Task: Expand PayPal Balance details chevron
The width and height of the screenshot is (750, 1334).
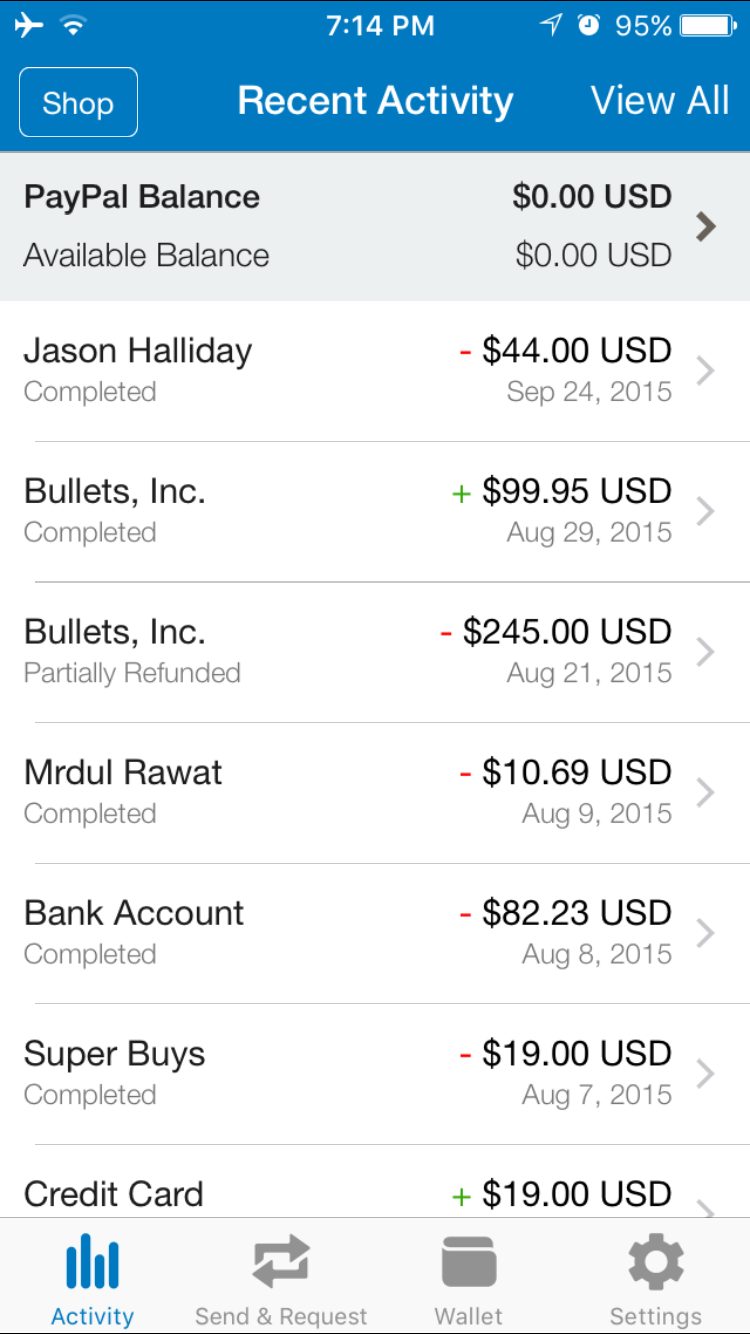Action: (x=706, y=227)
